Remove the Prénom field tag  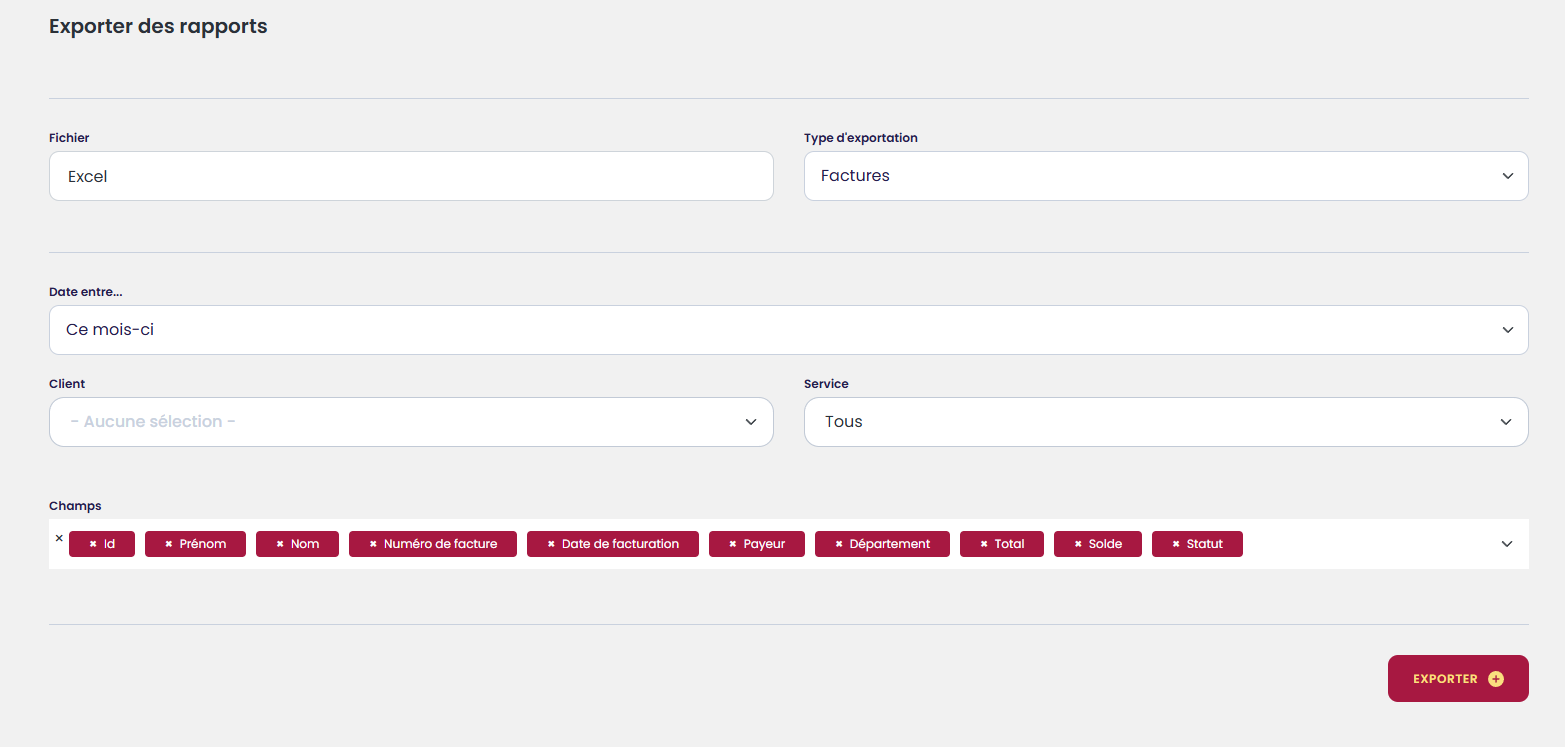pyautogui.click(x=169, y=544)
